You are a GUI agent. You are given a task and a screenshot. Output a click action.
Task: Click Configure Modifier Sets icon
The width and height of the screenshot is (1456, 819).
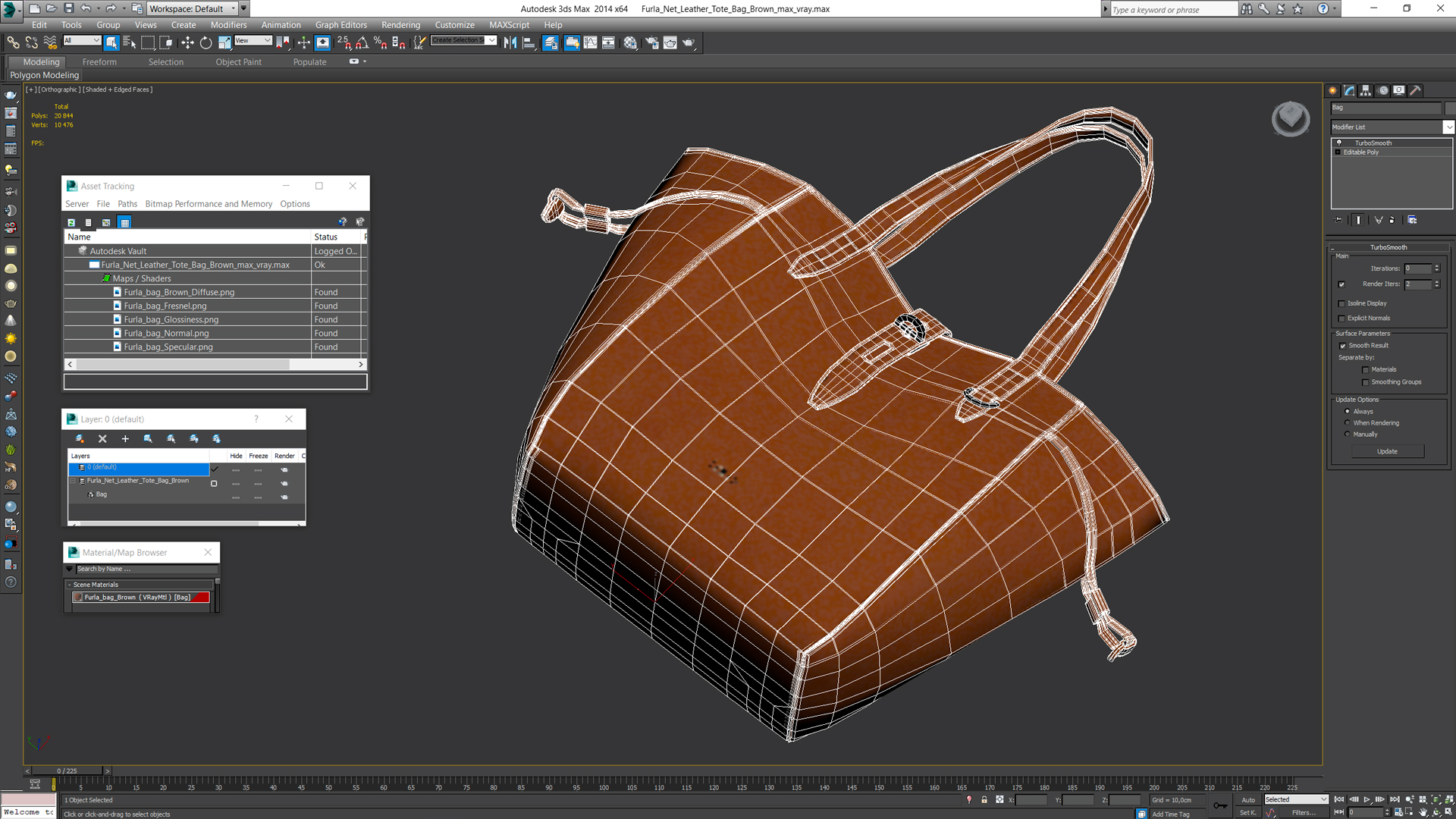pos(1412,220)
